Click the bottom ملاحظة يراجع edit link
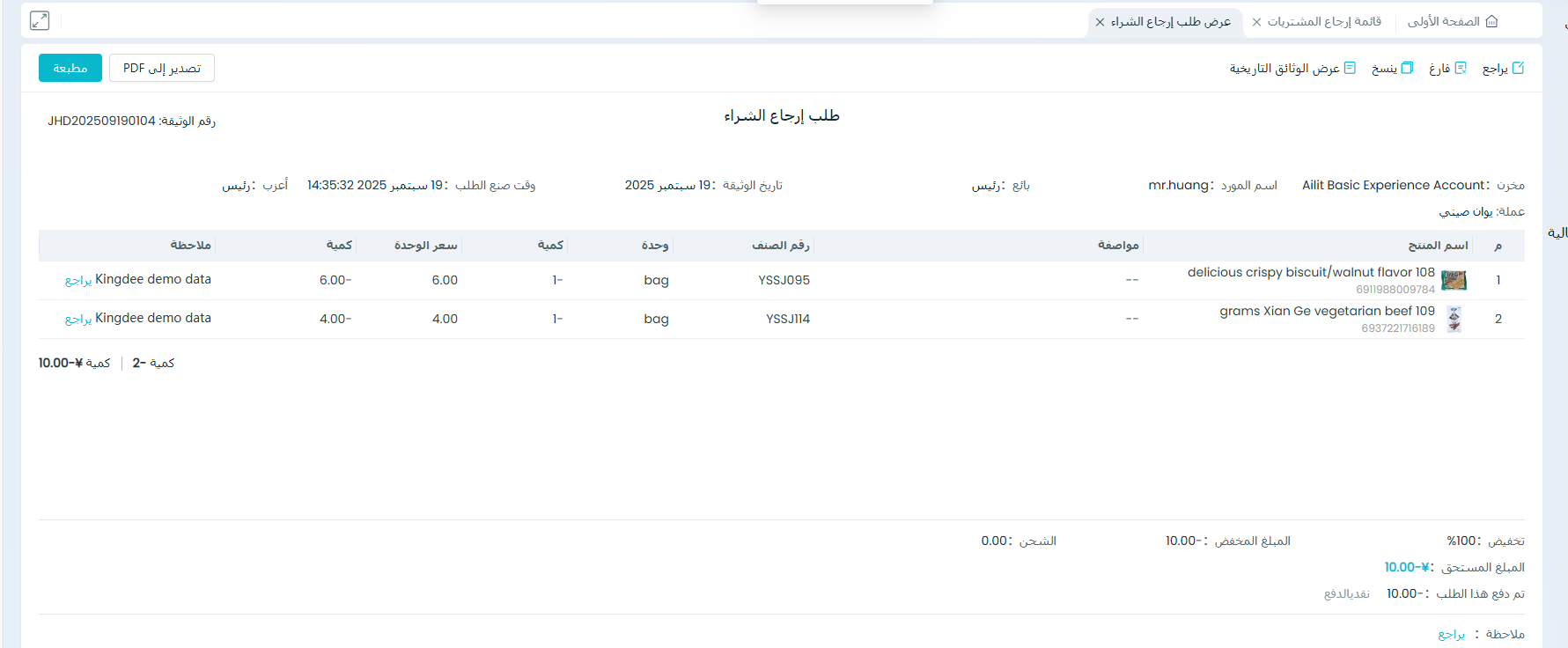The height and width of the screenshot is (648, 1568). point(1452,634)
